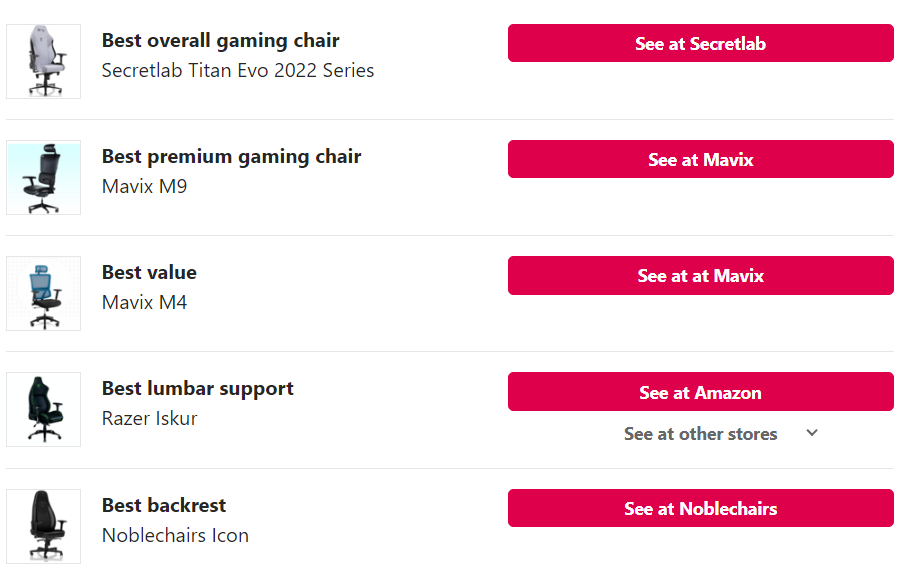Open the Best overall gaming chair heading
Image resolution: width=903 pixels, height=580 pixels.
[x=221, y=41]
